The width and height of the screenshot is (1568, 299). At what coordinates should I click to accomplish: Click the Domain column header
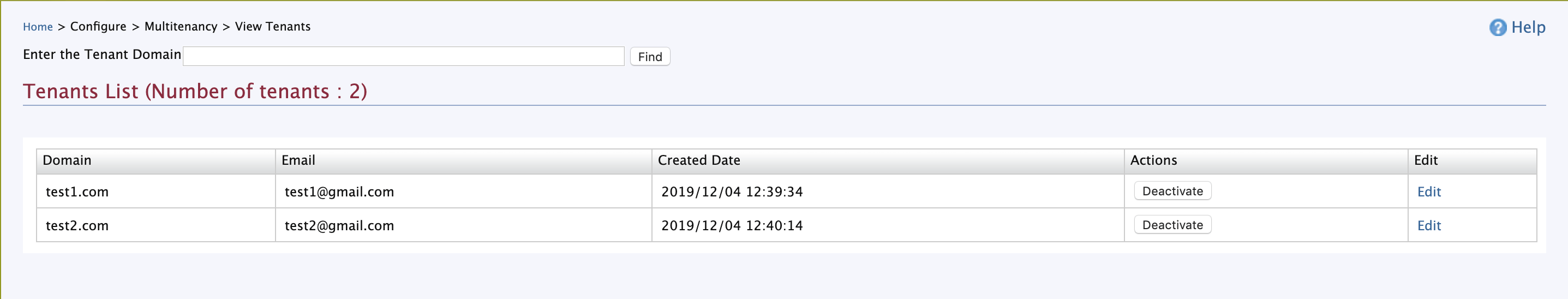[x=67, y=161]
